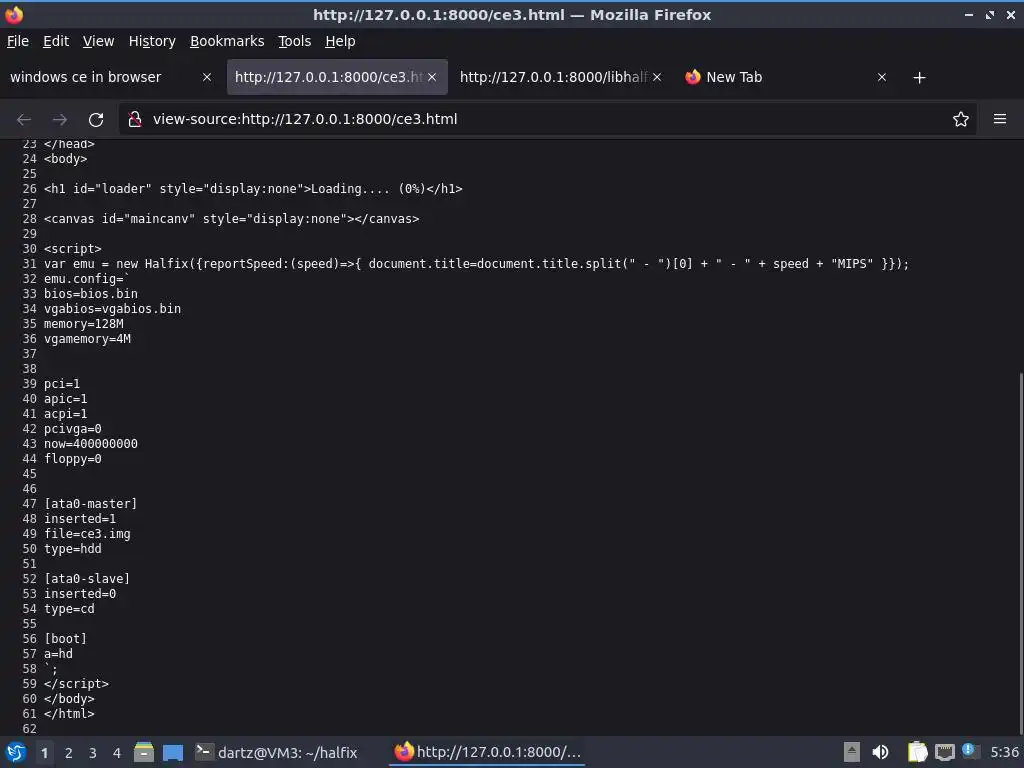The width and height of the screenshot is (1024, 768).
Task: Click the insecure connection lock icon
Action: pyautogui.click(x=135, y=119)
